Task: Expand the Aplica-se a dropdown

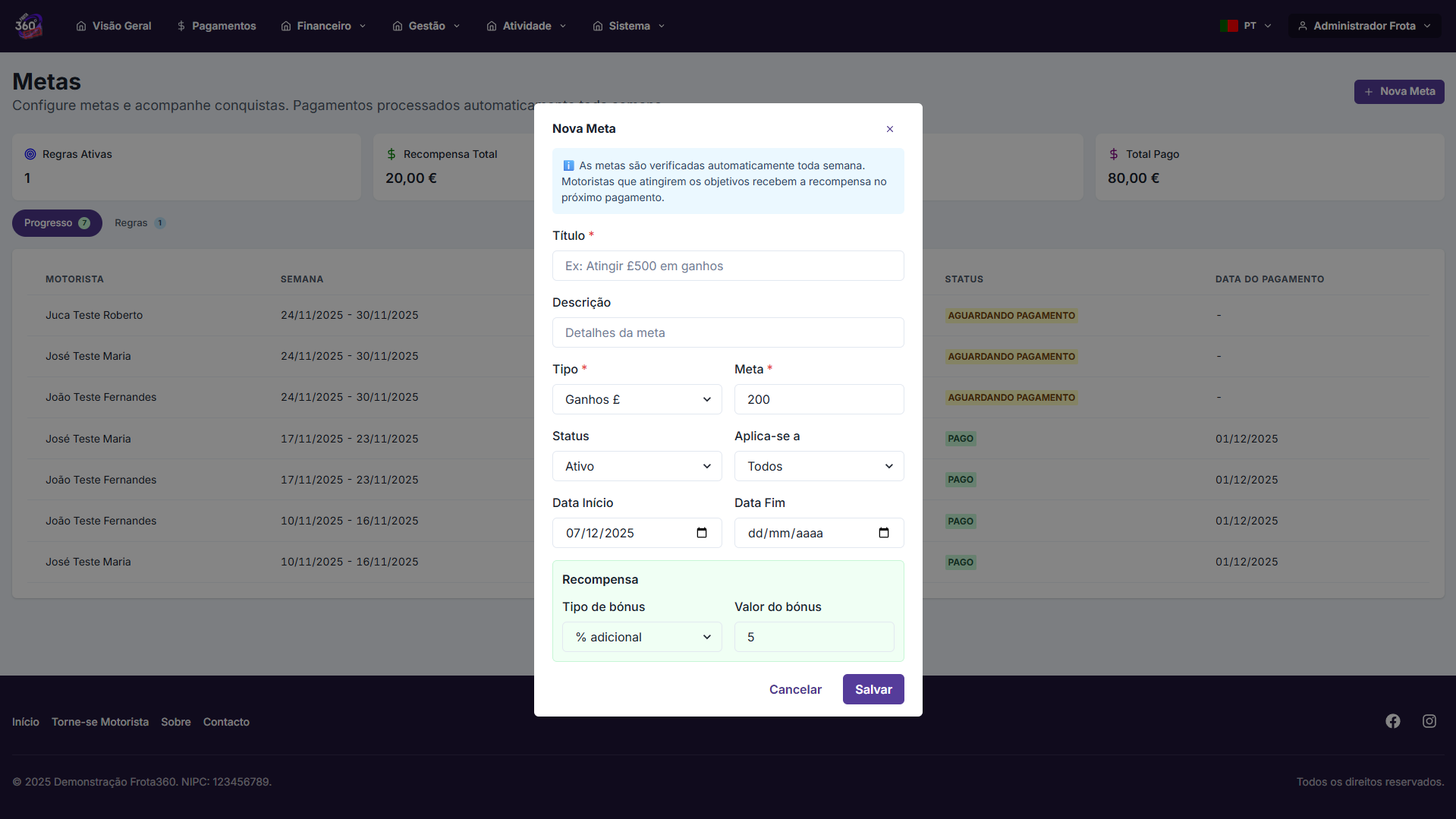Action: (819, 466)
